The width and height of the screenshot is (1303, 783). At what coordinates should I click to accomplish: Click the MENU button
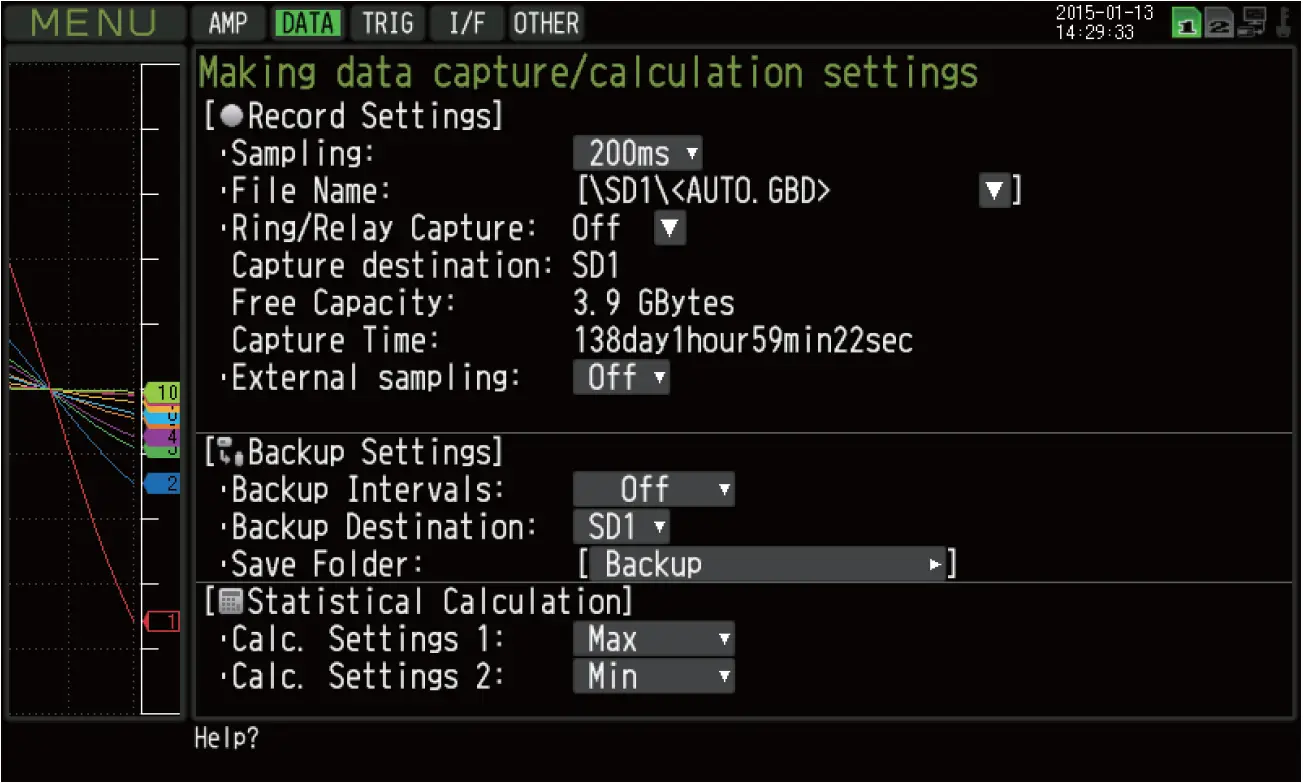[95, 23]
